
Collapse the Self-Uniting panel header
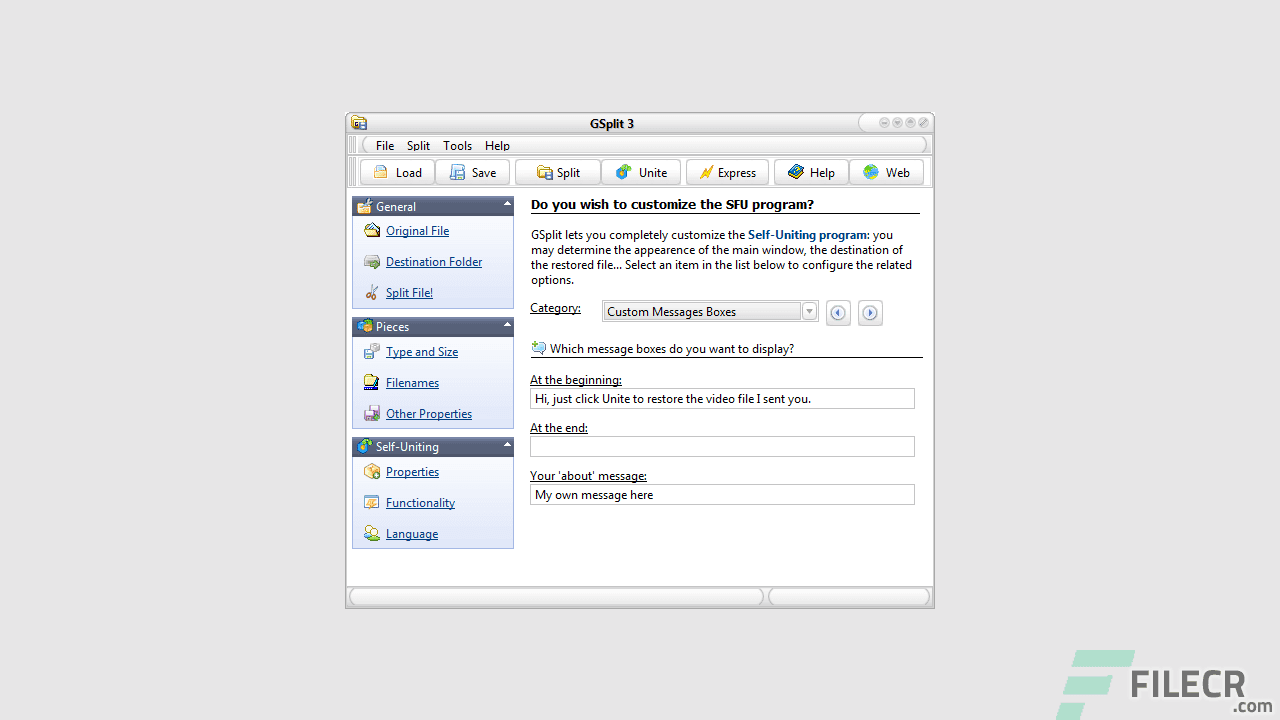(x=433, y=446)
